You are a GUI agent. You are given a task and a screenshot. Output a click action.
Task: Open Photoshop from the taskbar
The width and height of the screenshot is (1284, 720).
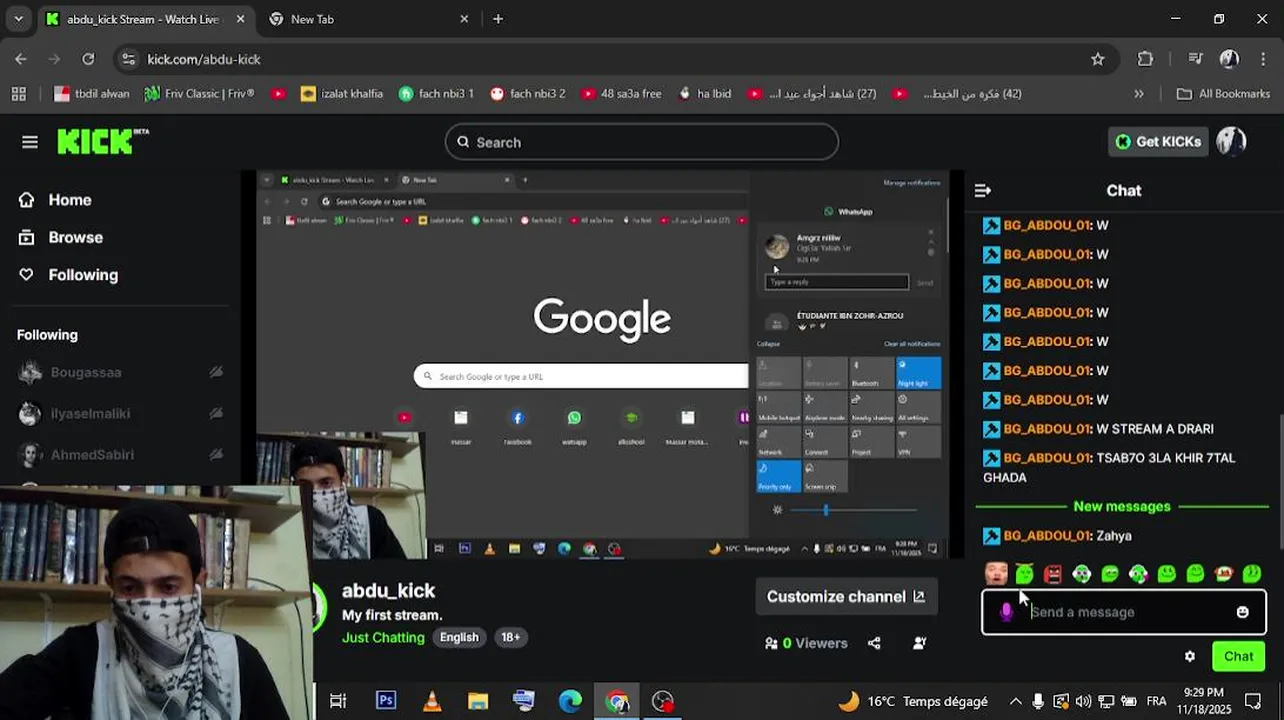(385, 701)
